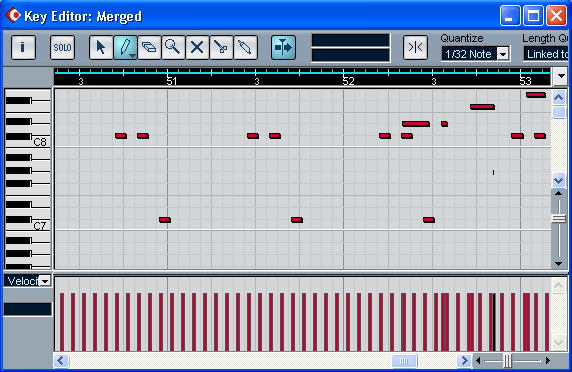Click the horizontal scrollbar thumb
Screen dimensions: 572x372
(x=405, y=361)
